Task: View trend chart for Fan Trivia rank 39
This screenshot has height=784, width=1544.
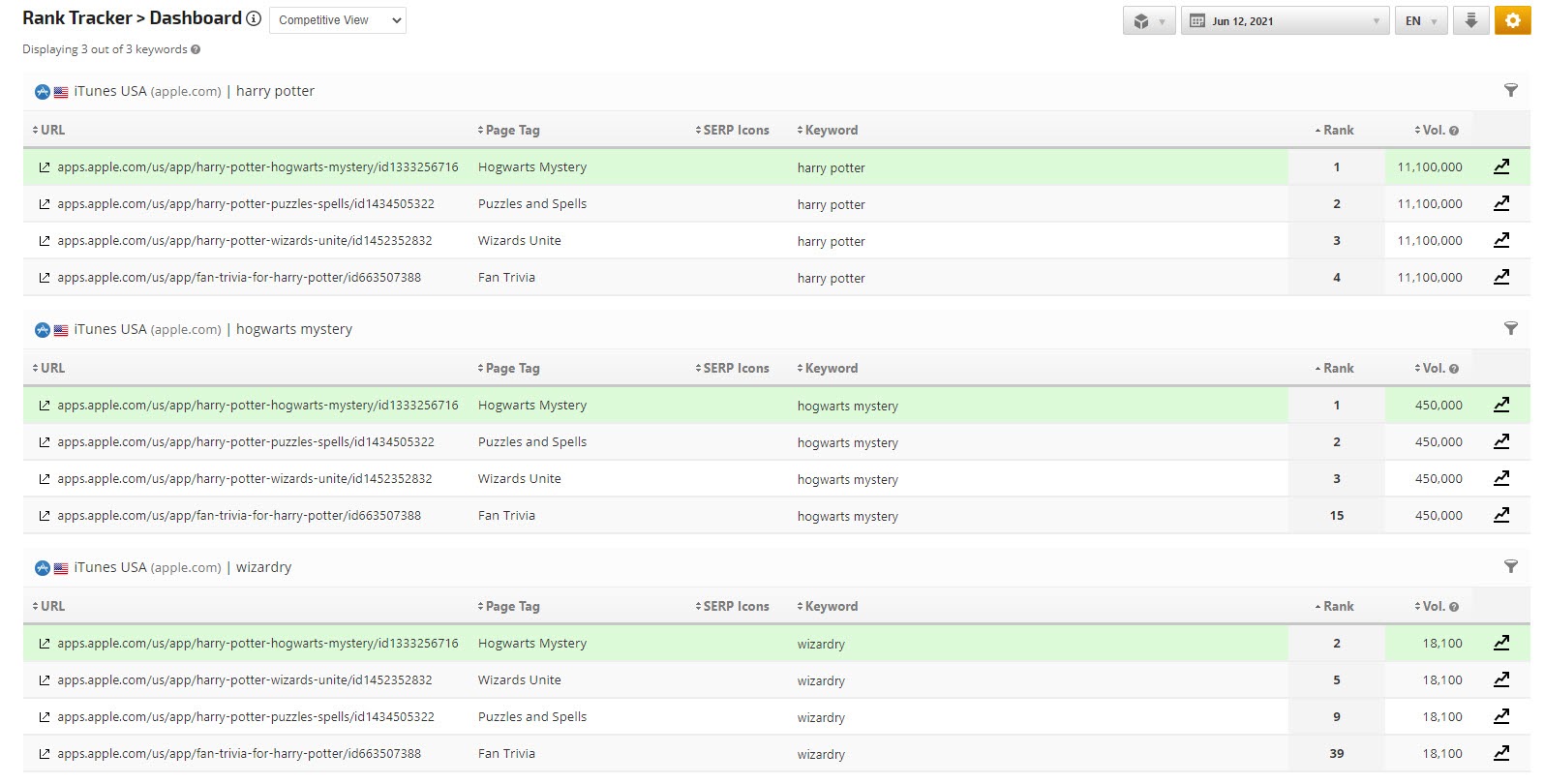Action: 1501,753
